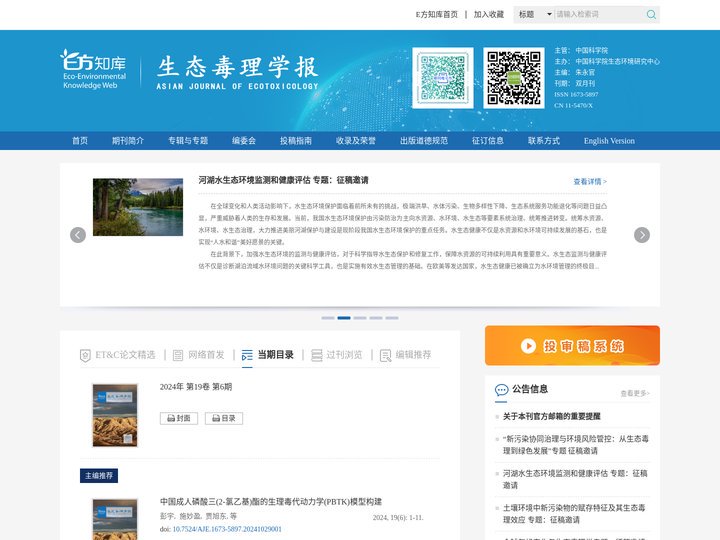Switch to 过刊浏览 tab
Image resolution: width=720 pixels, height=540 pixels.
coord(344,355)
